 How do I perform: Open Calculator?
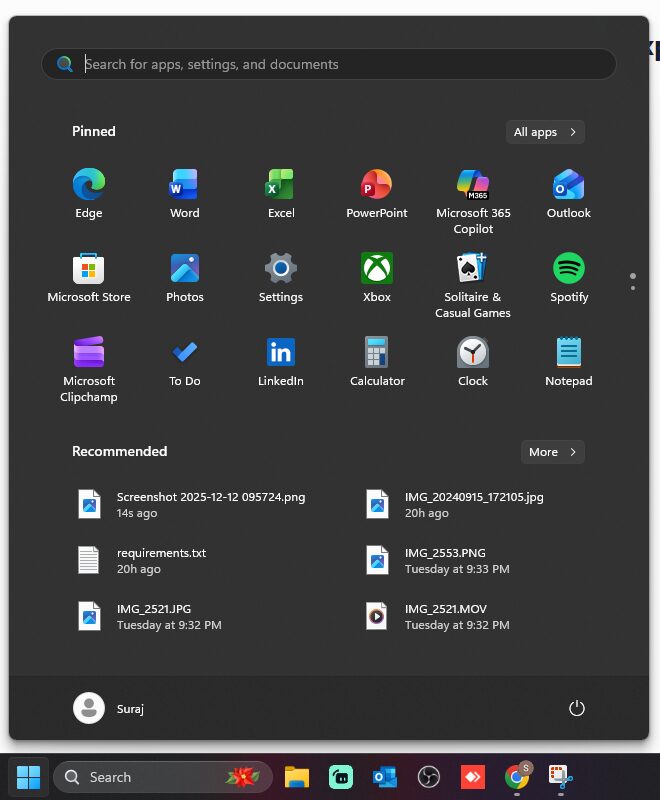377,361
